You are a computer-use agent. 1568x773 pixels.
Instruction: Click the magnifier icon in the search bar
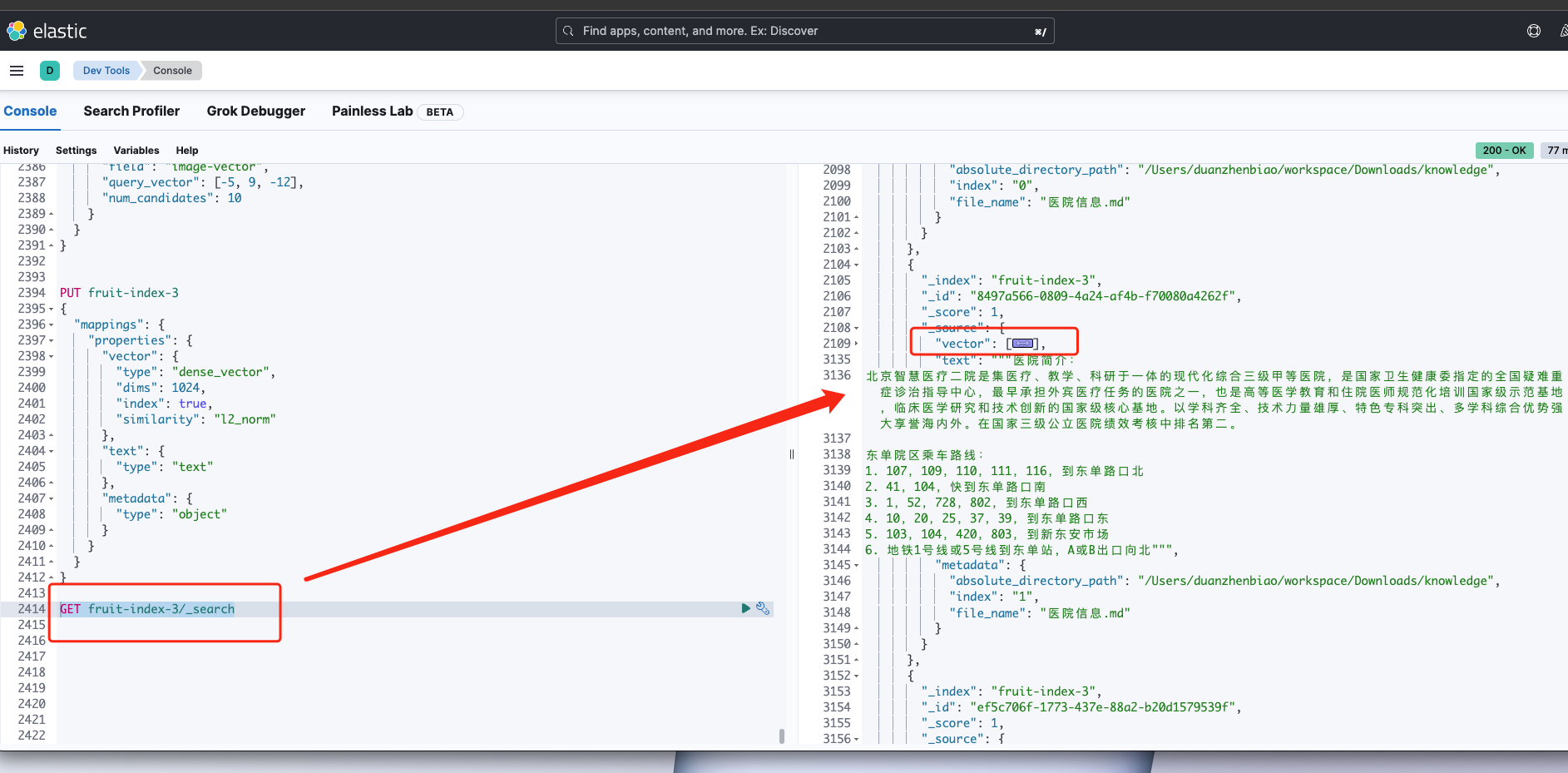(568, 31)
